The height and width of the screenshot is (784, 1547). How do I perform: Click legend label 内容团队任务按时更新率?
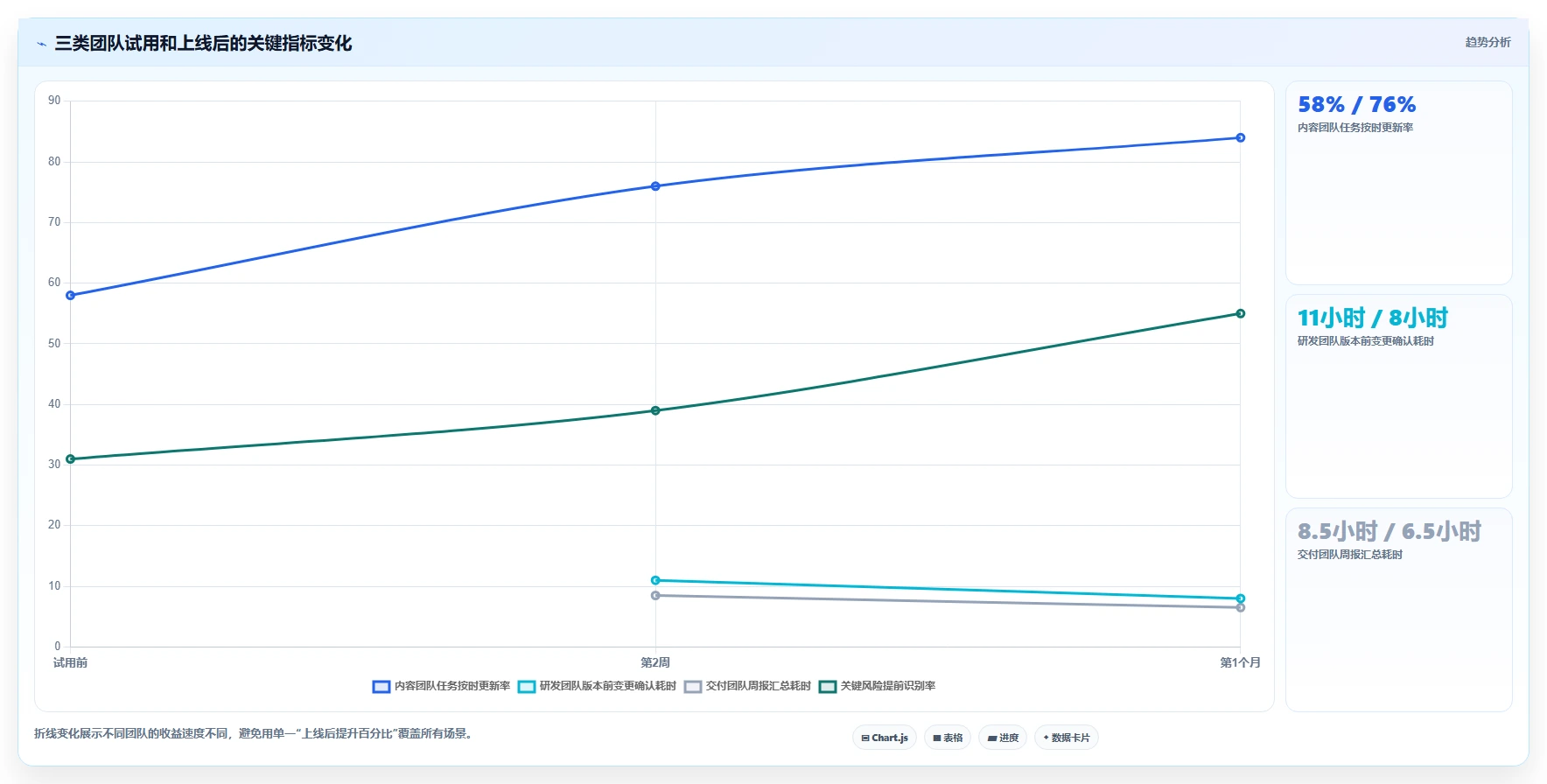[452, 686]
